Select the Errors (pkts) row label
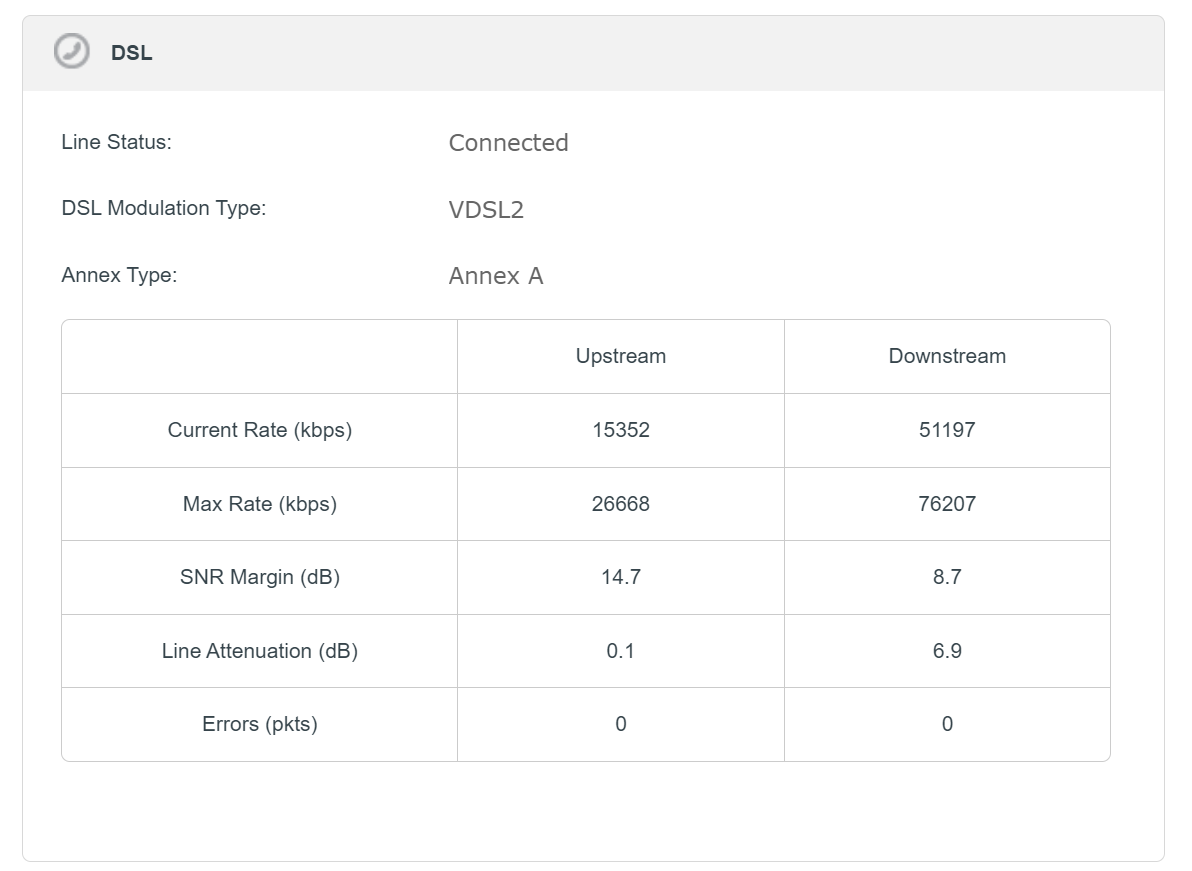1192x871 pixels. tap(260, 724)
